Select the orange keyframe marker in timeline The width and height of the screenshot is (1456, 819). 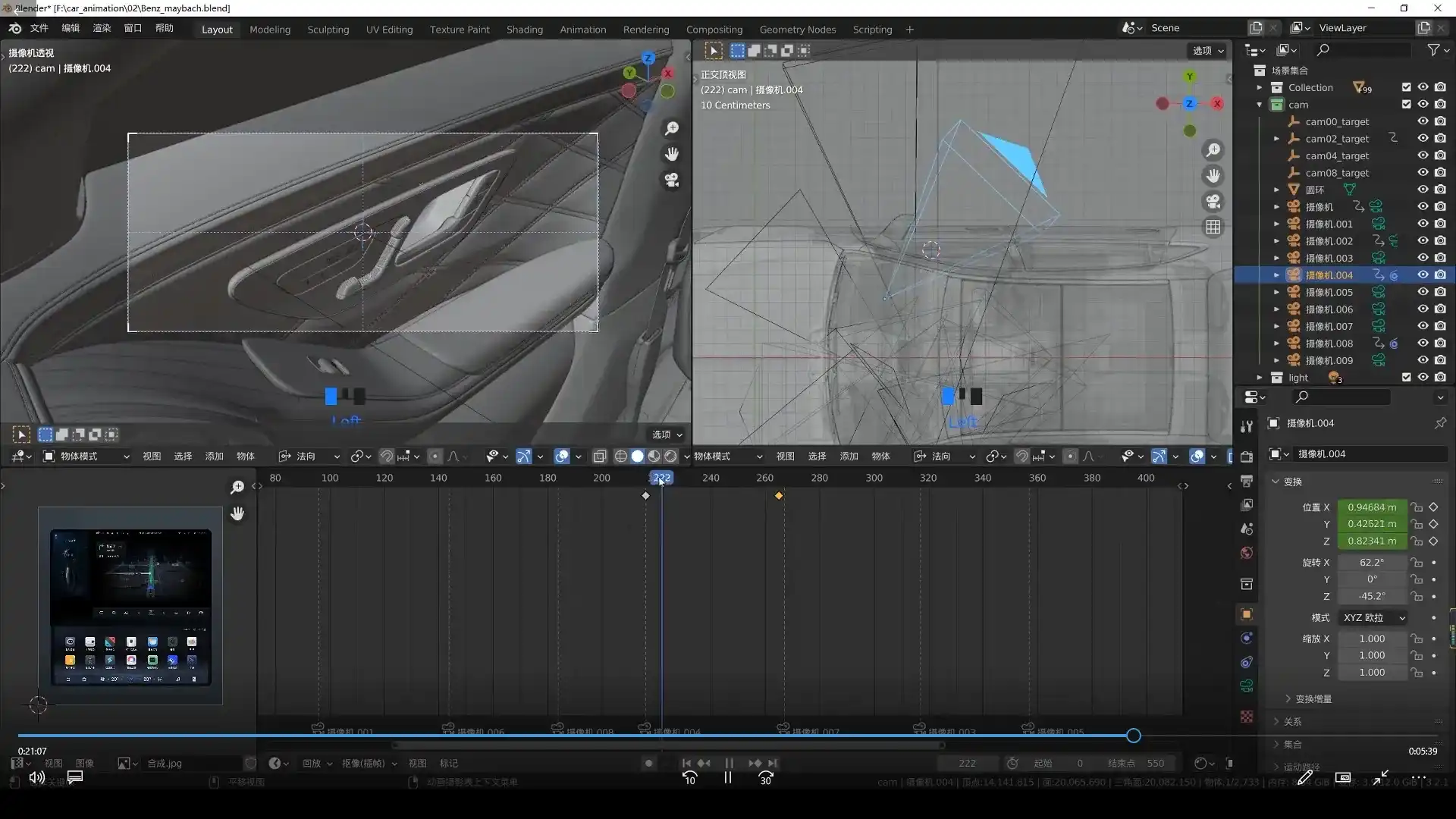[x=779, y=496]
